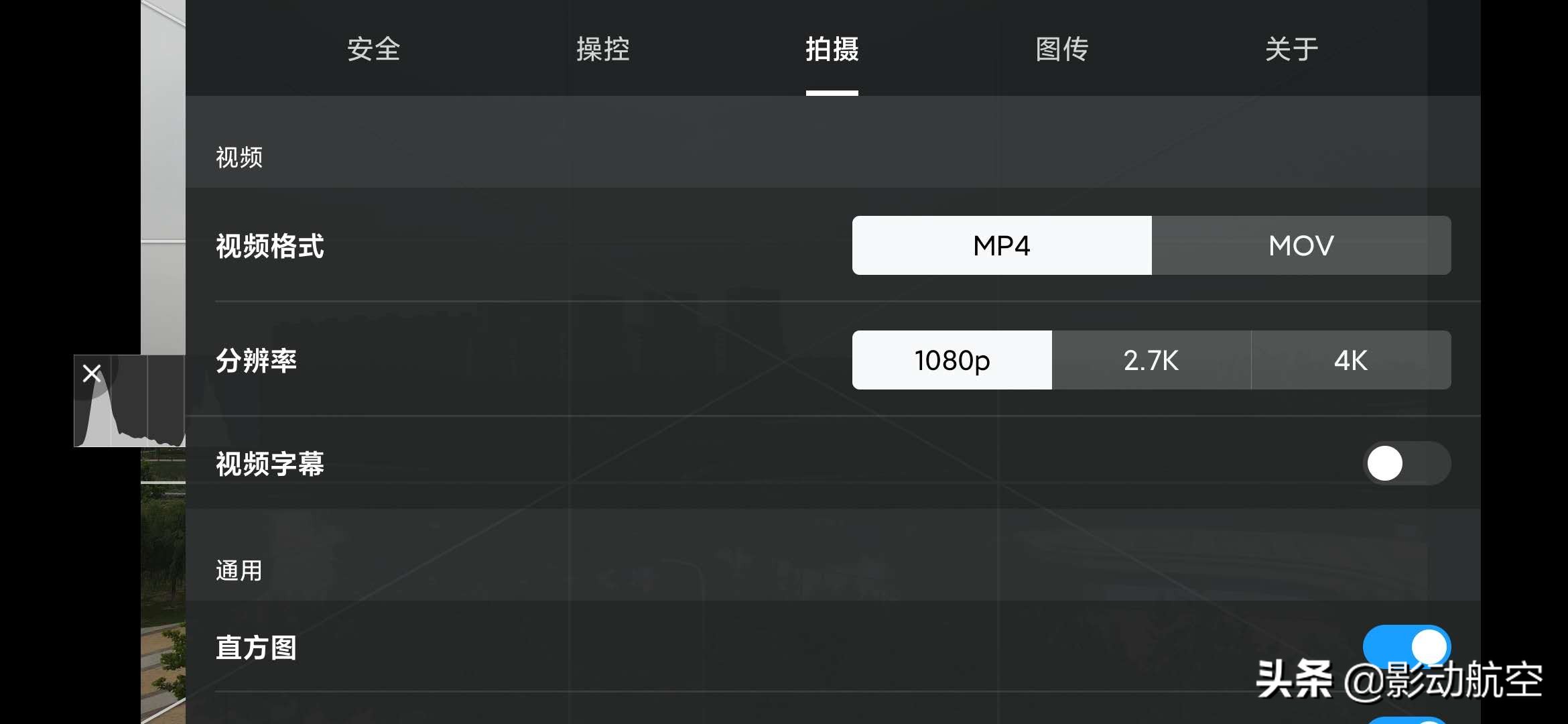The width and height of the screenshot is (1568, 724).
Task: Switch resolution to 4K
Action: coord(1350,360)
